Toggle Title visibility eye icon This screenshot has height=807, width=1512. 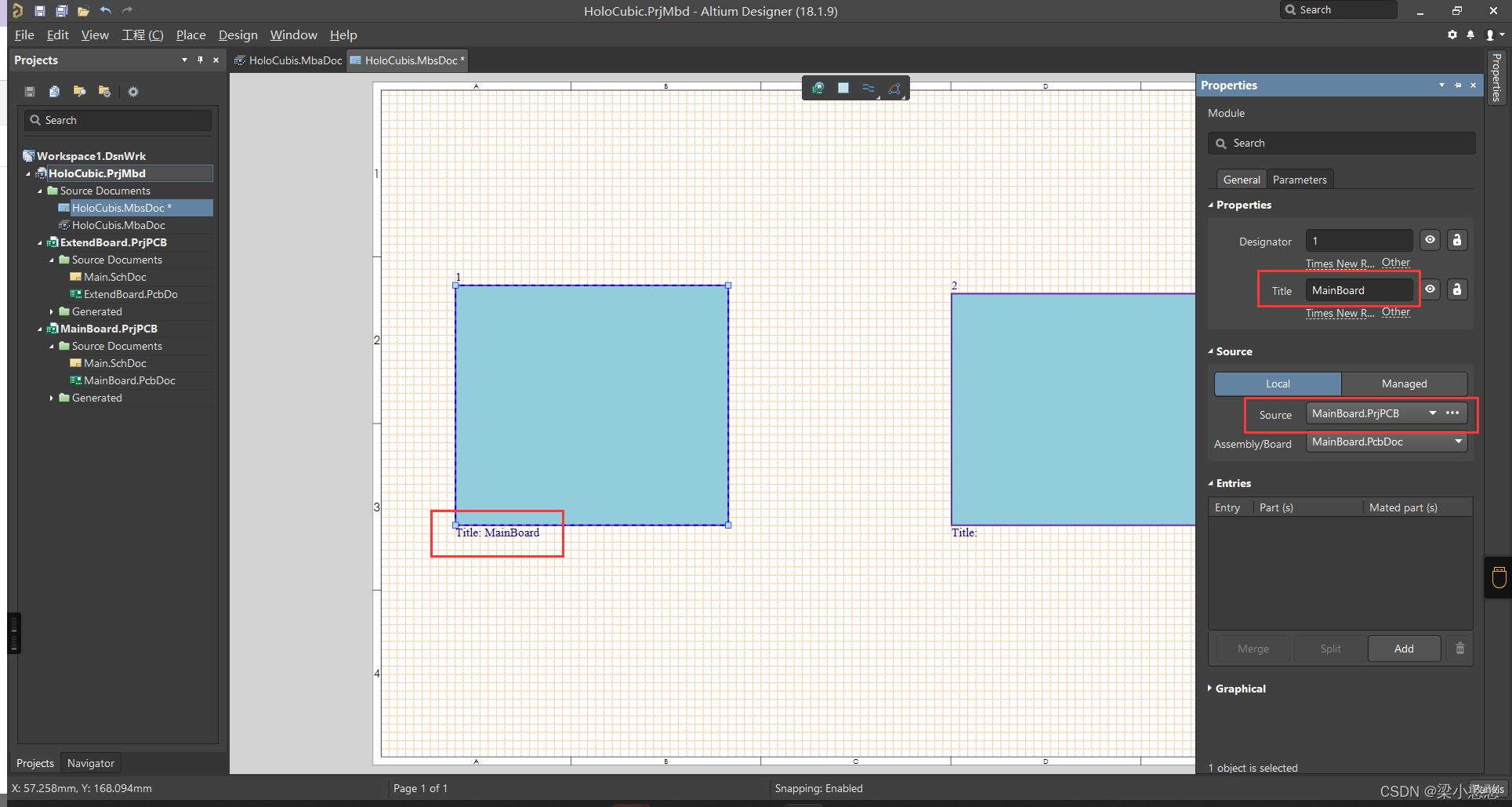click(x=1430, y=289)
